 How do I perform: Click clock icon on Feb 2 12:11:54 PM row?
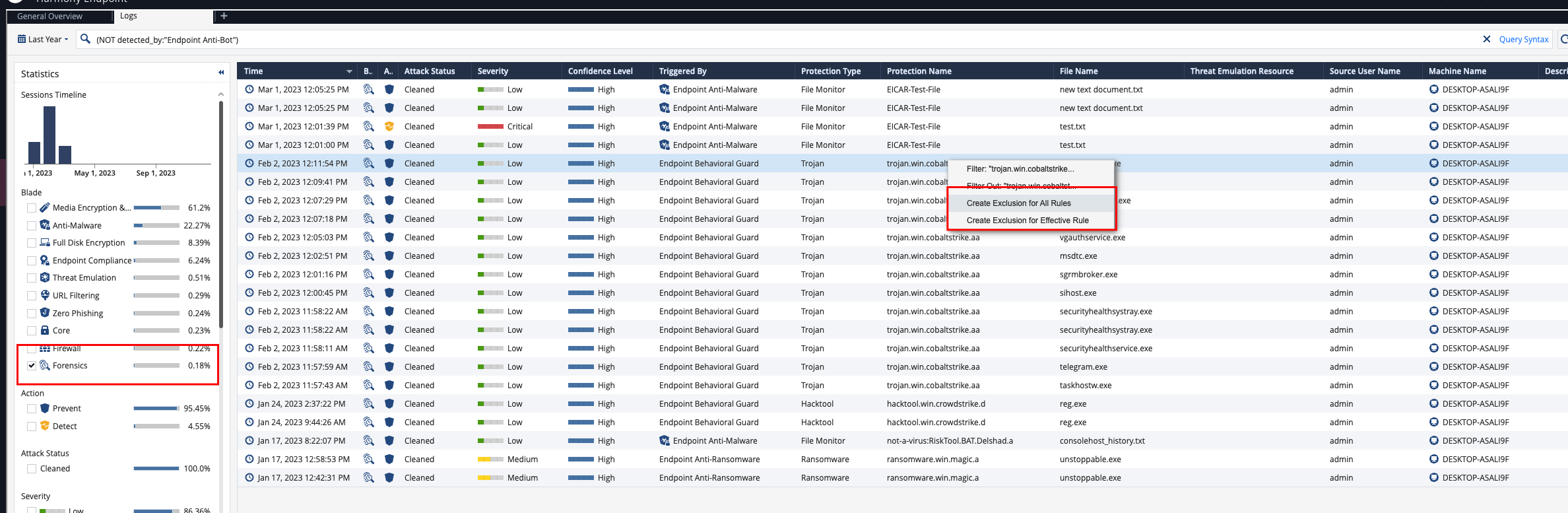[249, 163]
